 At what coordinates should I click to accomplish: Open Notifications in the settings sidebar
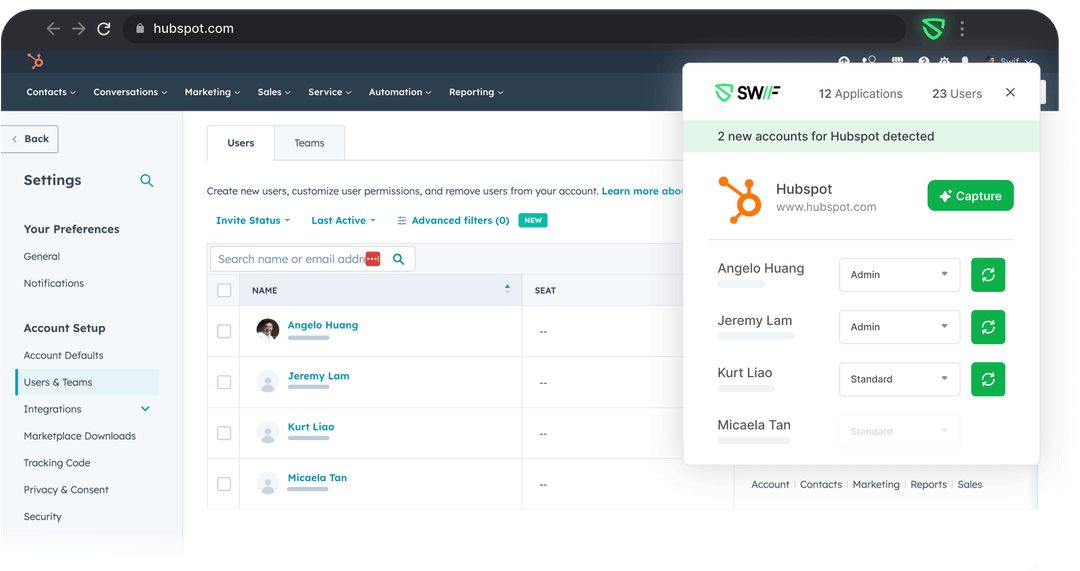click(x=54, y=283)
